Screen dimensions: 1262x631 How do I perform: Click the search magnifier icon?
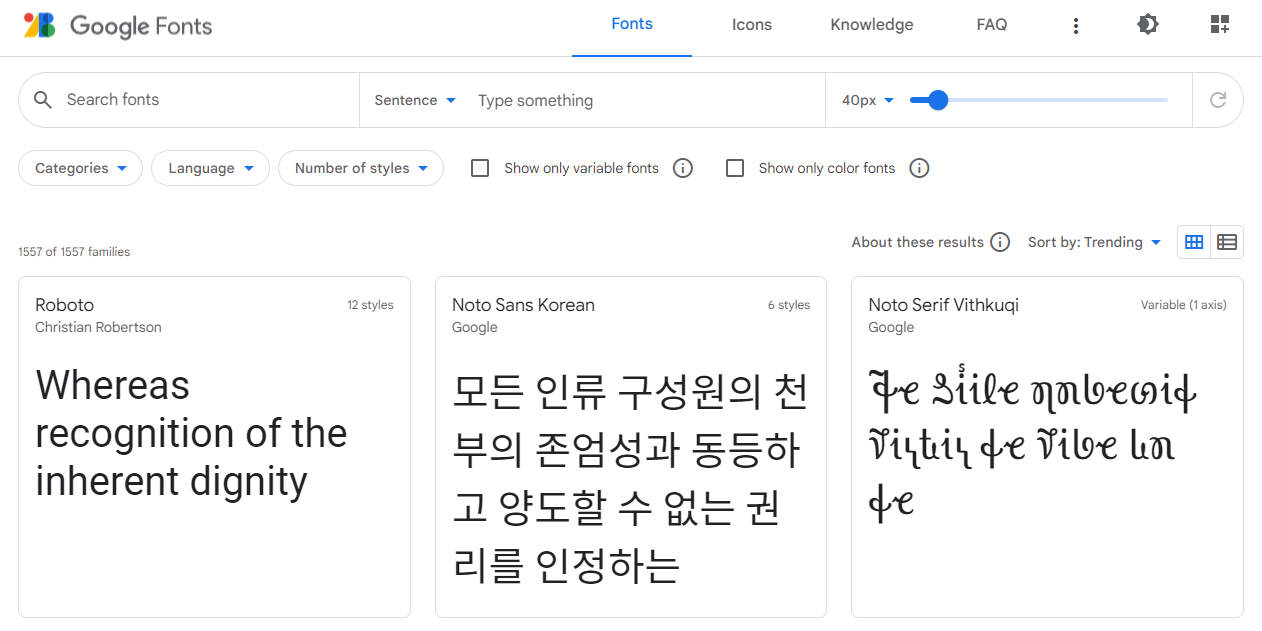pyautogui.click(x=42, y=99)
